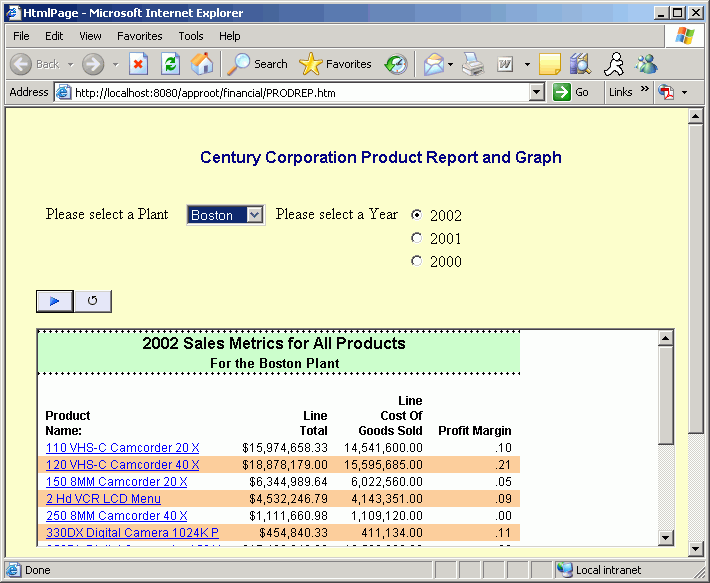Open the Mail envelope icon
Viewport: 710px width, 583px height.
click(x=434, y=64)
